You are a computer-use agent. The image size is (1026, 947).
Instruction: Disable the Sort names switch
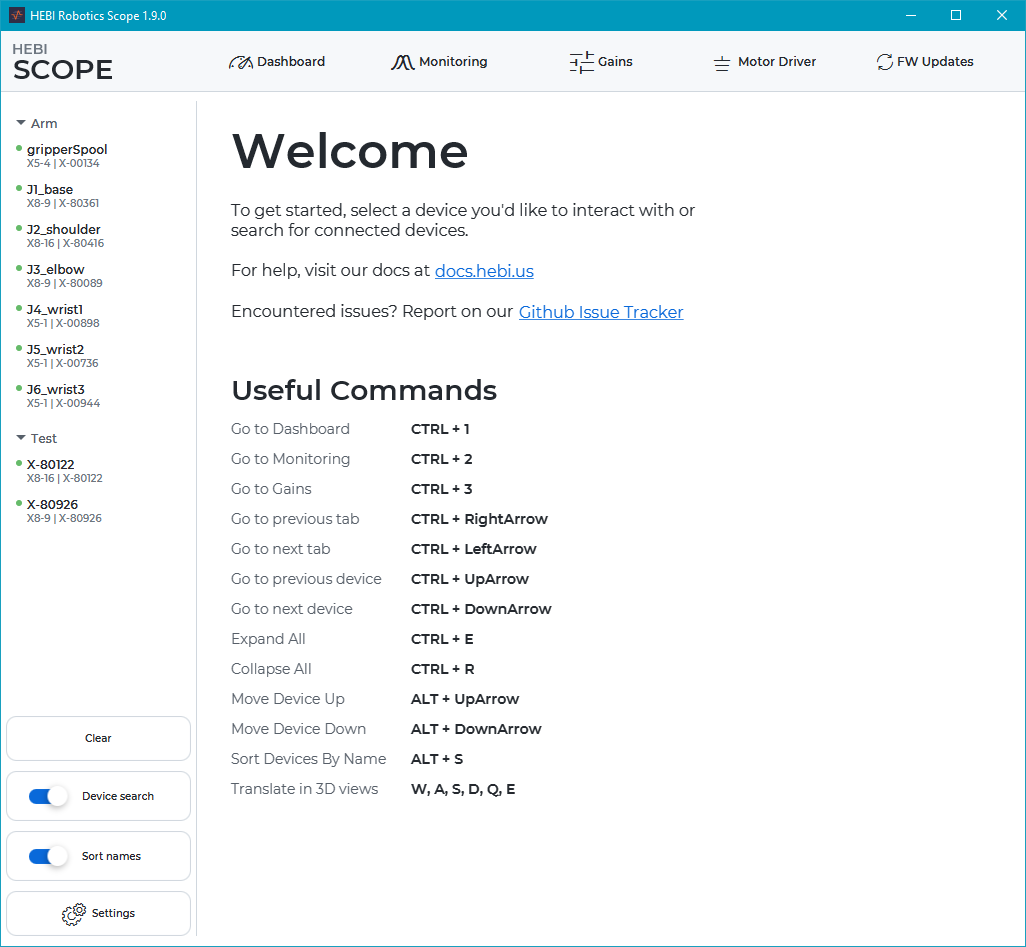click(x=48, y=856)
